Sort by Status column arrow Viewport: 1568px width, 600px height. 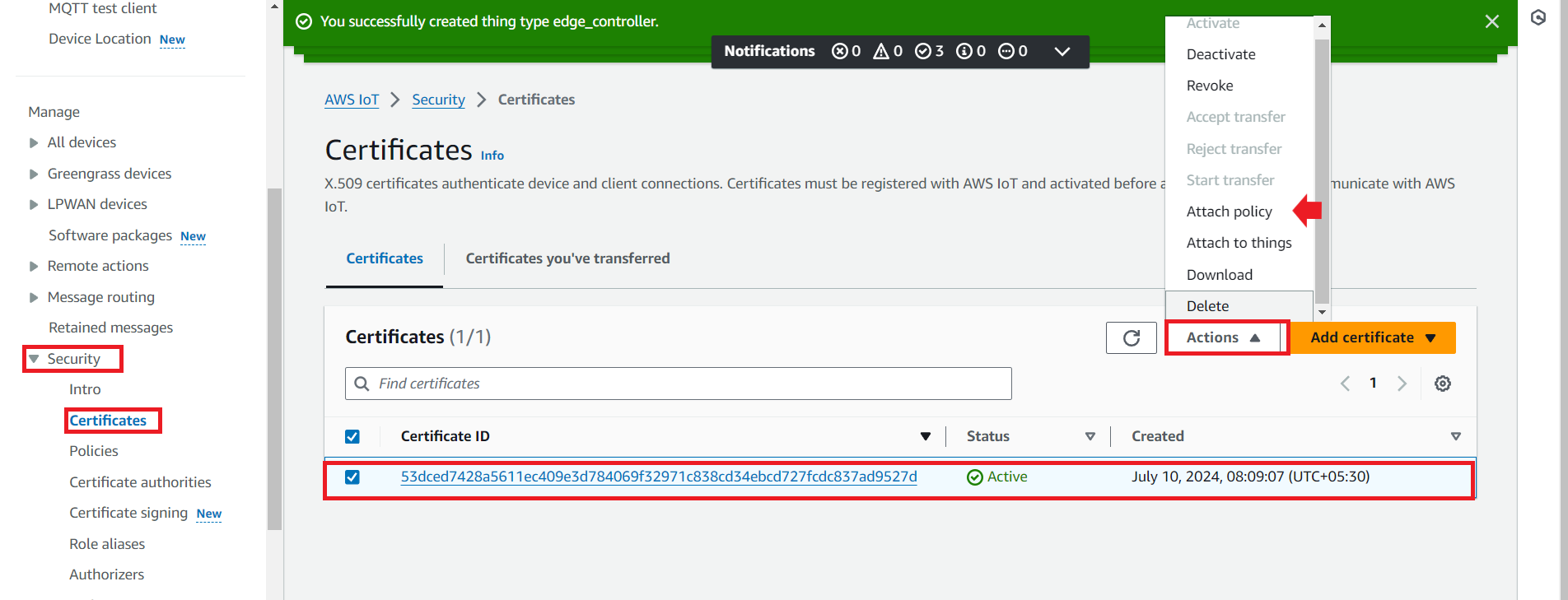(x=1090, y=436)
